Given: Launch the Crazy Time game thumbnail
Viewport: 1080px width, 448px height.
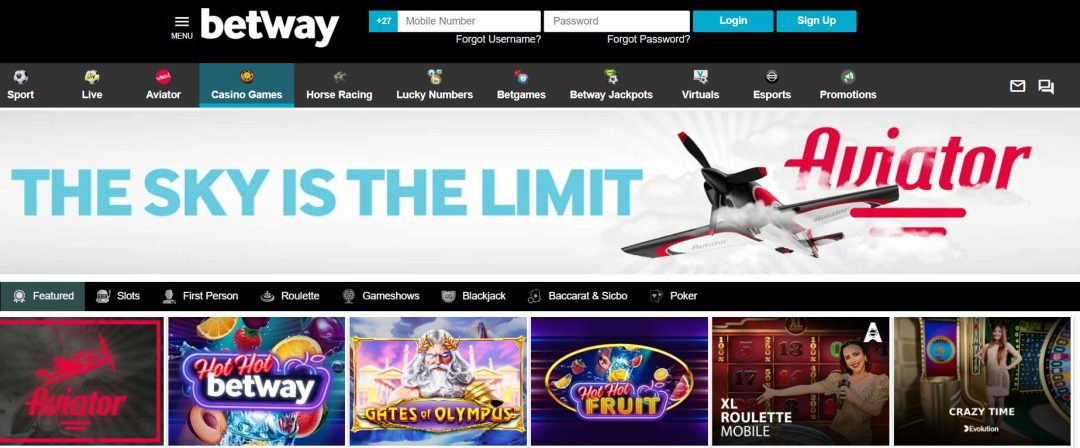Looking at the screenshot, I should pyautogui.click(x=982, y=381).
